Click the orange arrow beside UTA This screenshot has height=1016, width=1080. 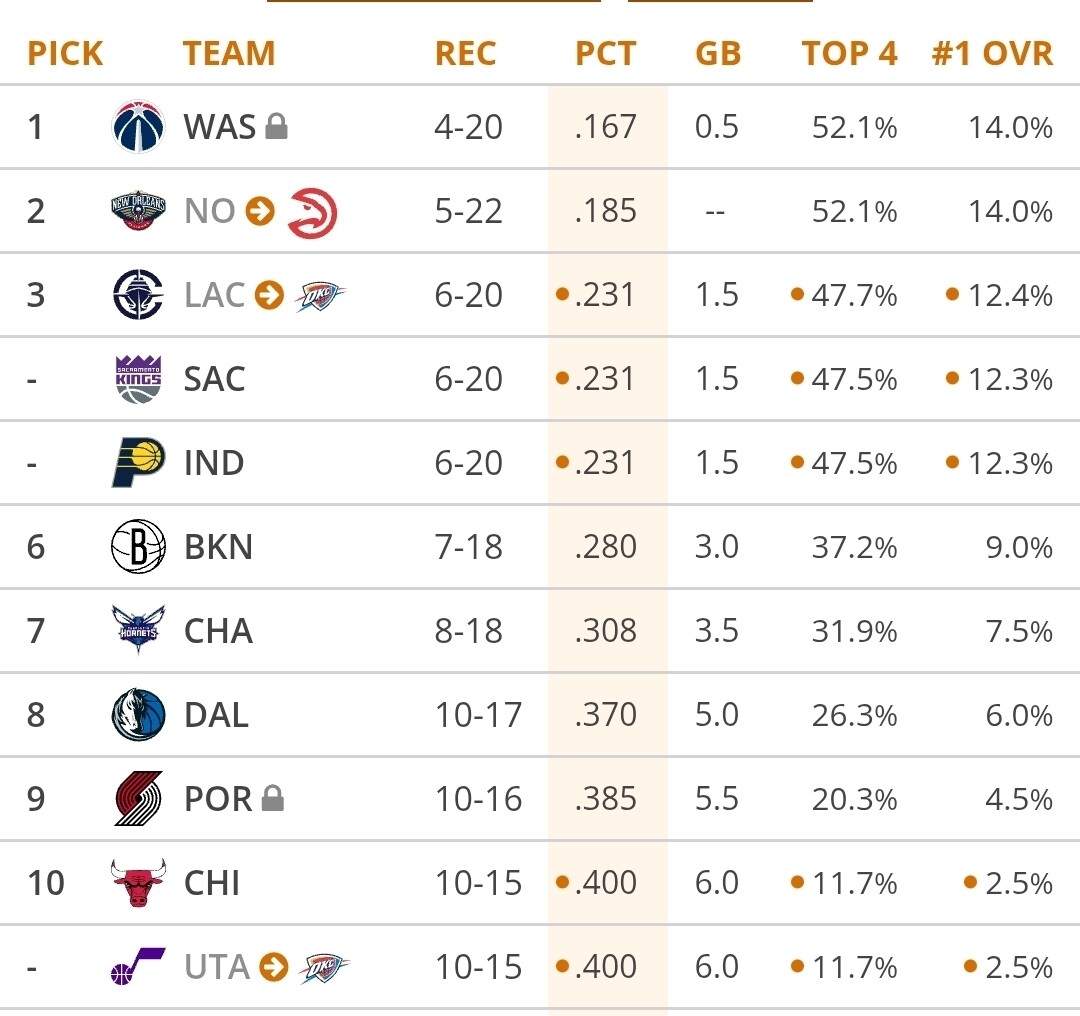(274, 967)
